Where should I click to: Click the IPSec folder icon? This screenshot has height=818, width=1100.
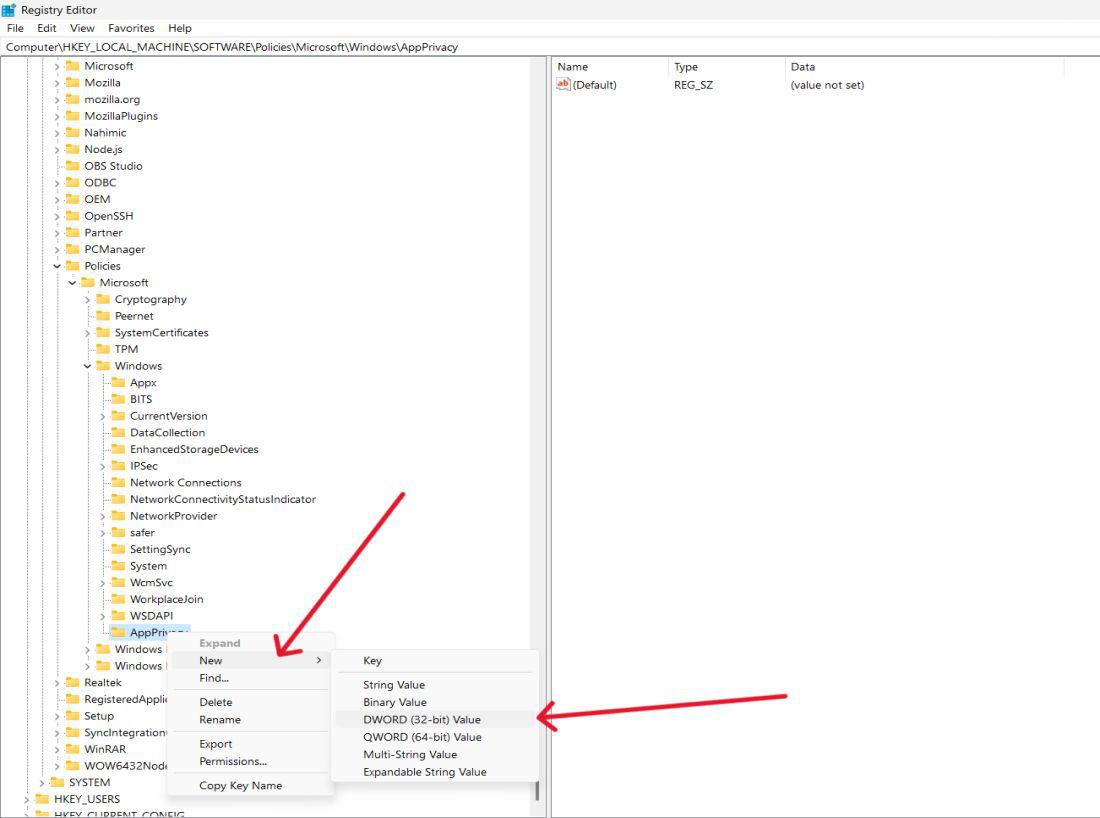119,465
